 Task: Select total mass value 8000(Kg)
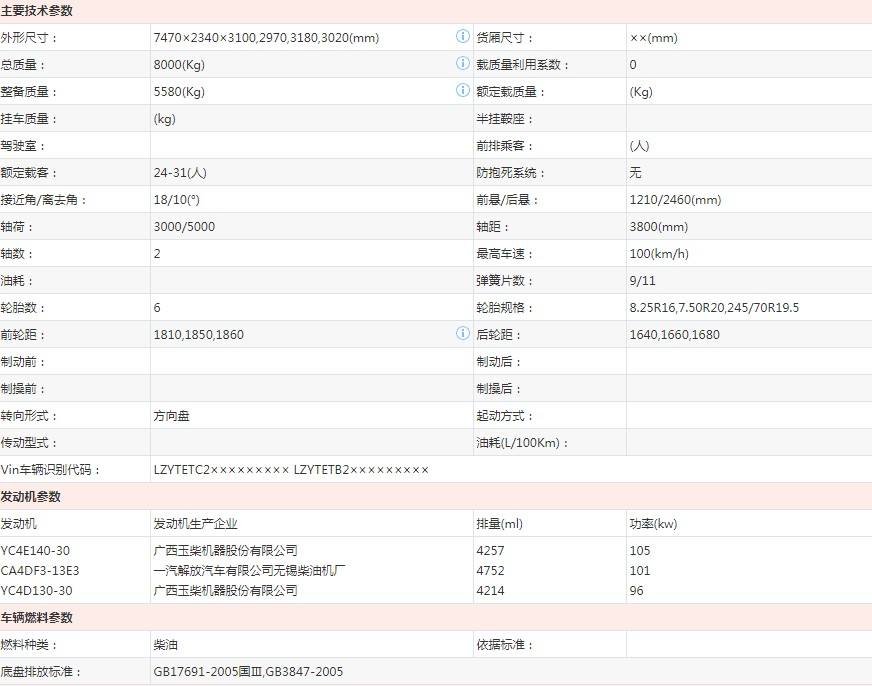tap(179, 64)
